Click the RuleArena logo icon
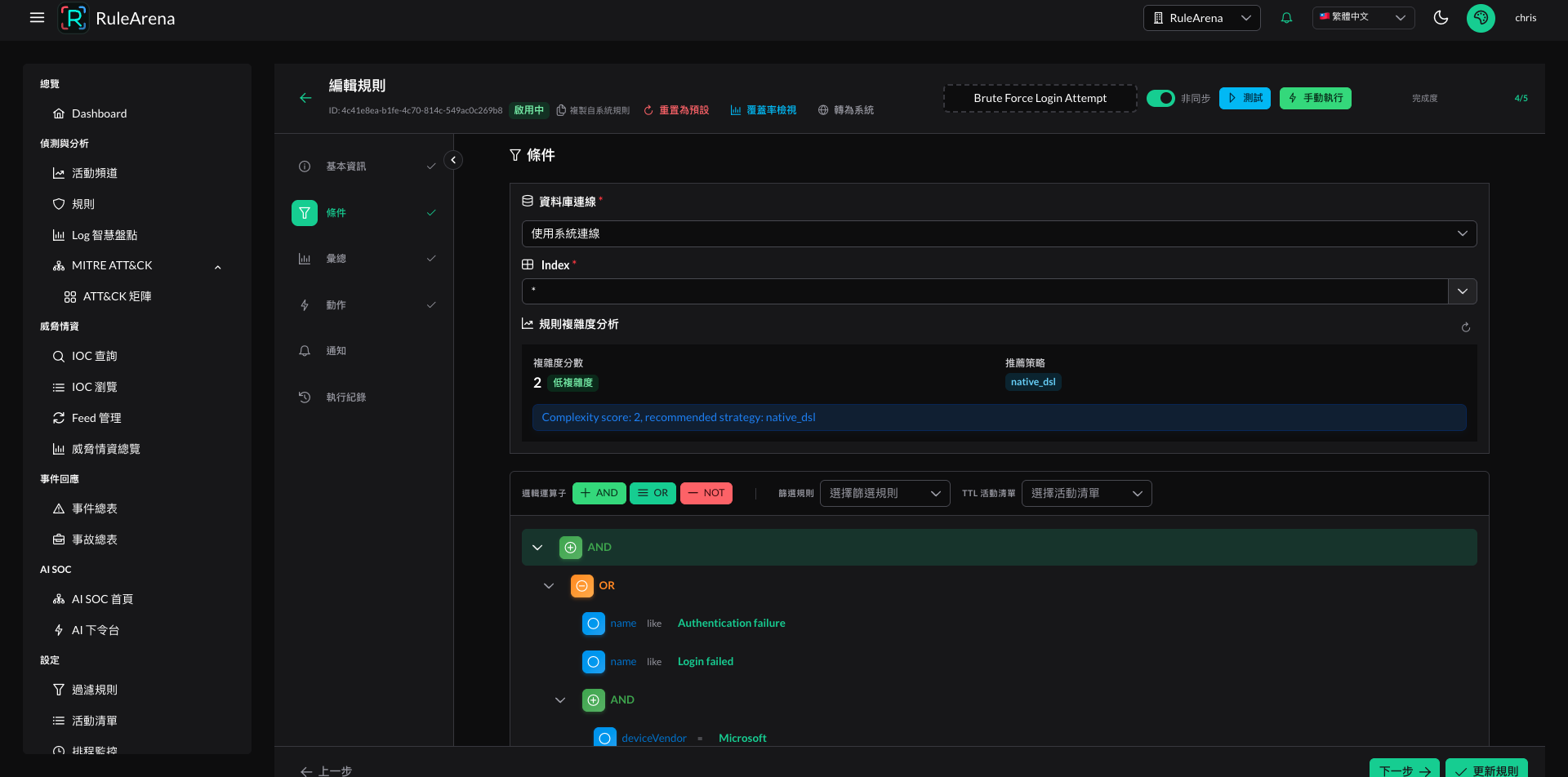The width and height of the screenshot is (1568, 777). click(73, 18)
